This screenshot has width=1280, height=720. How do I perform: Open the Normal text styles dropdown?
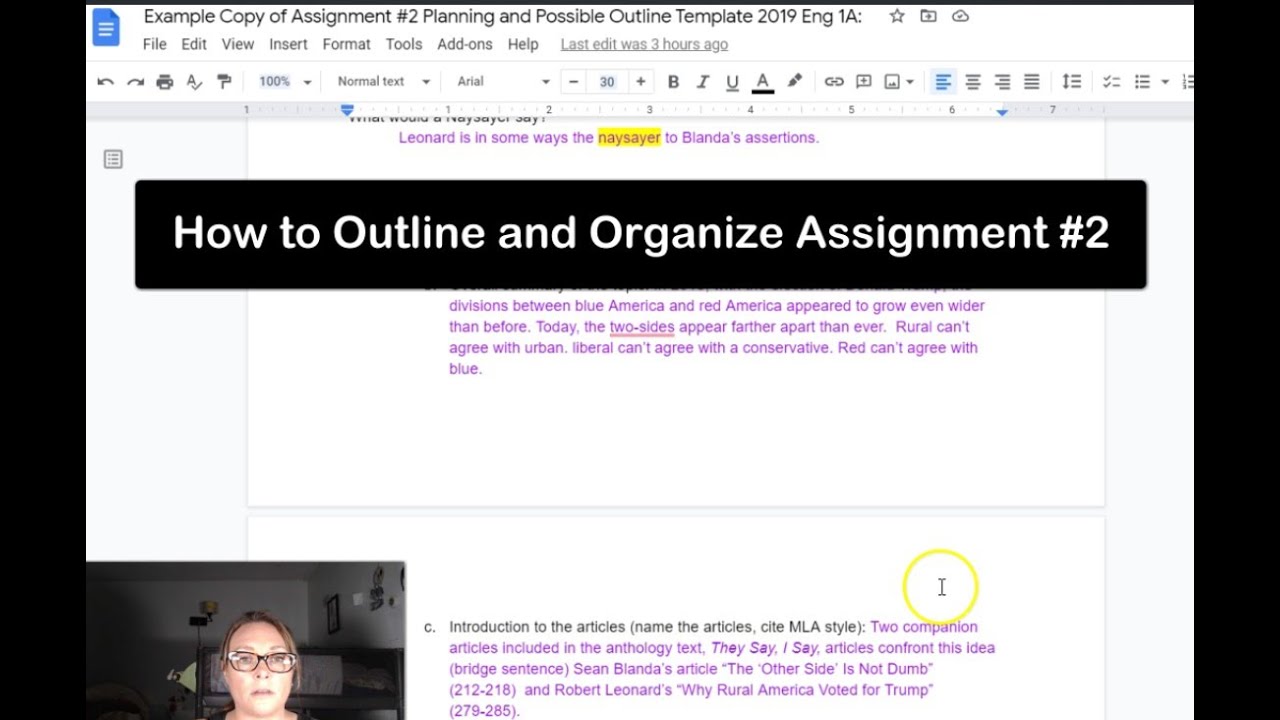(384, 82)
